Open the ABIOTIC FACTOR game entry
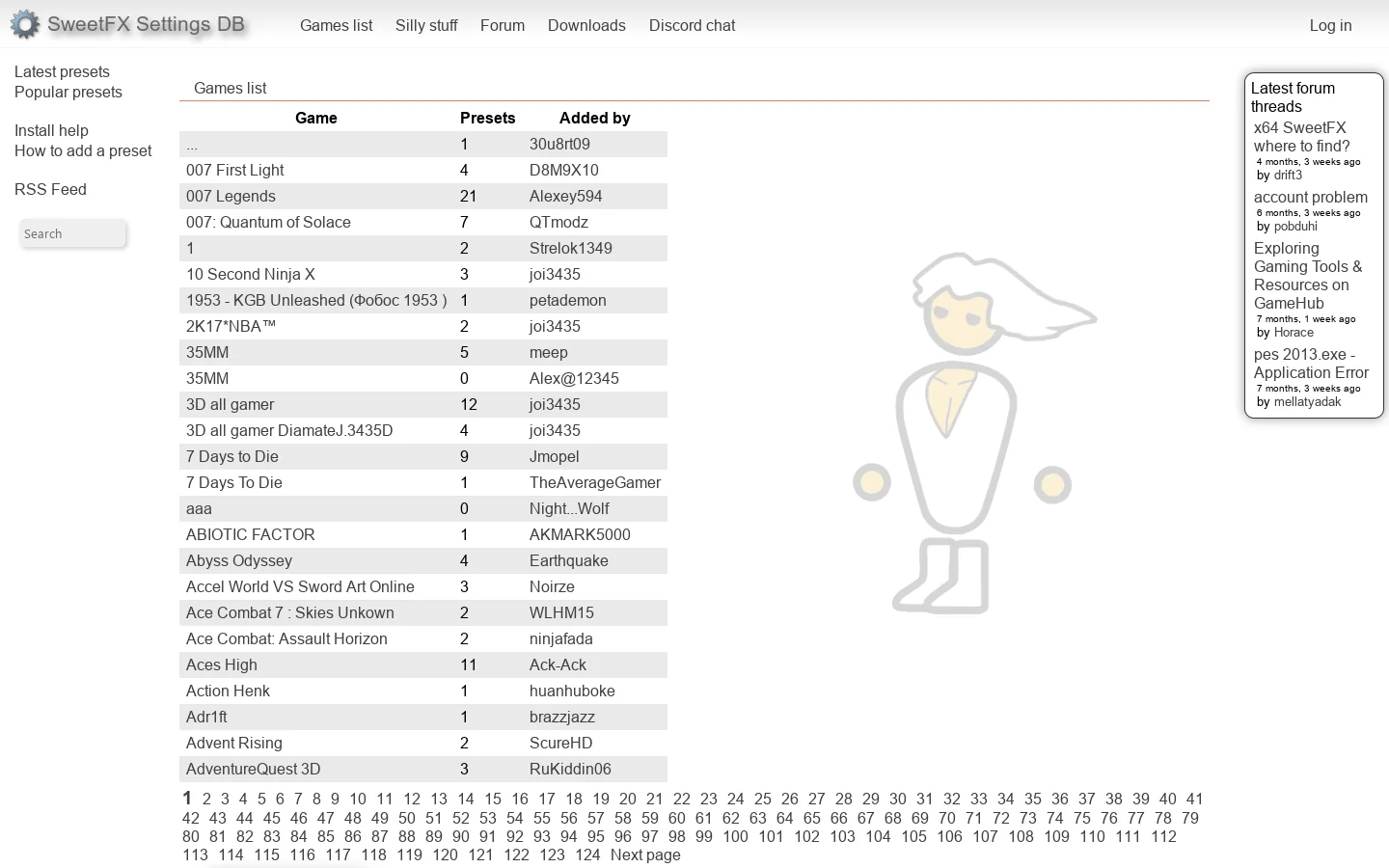 (251, 534)
